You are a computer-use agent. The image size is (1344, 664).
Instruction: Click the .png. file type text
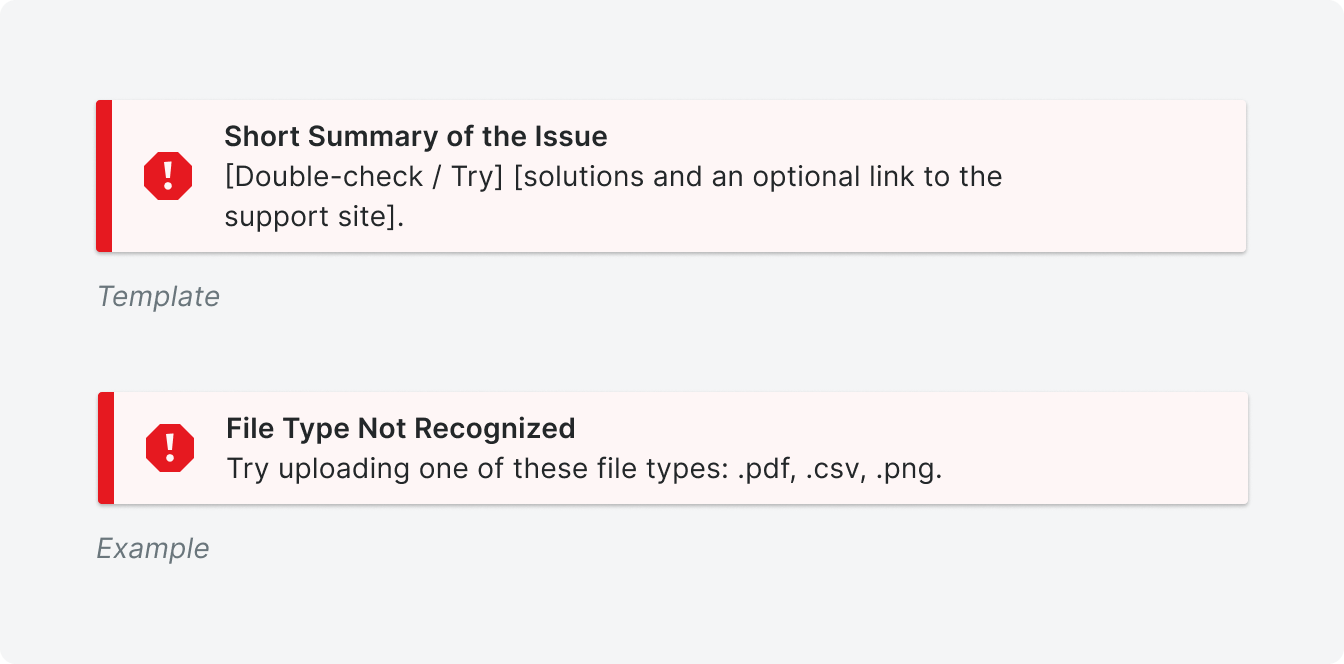(x=909, y=469)
